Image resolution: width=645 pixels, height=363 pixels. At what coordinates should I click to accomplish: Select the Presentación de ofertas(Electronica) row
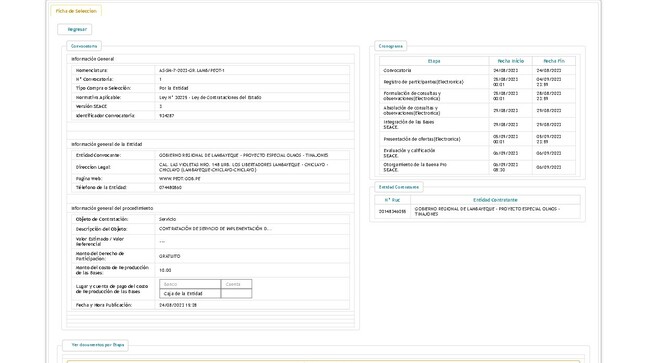(477, 139)
